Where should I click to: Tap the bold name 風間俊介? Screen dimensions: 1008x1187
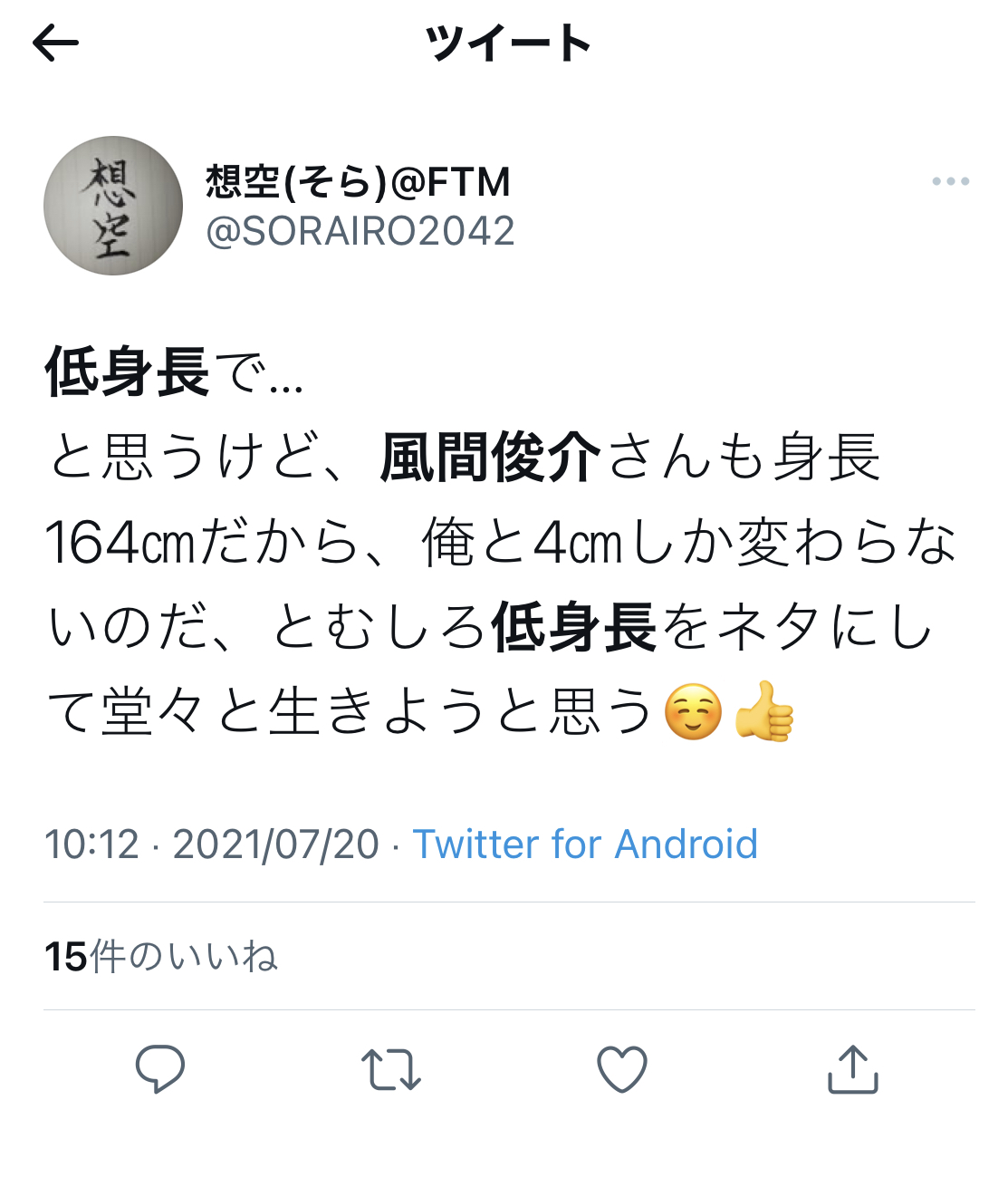tap(490, 457)
